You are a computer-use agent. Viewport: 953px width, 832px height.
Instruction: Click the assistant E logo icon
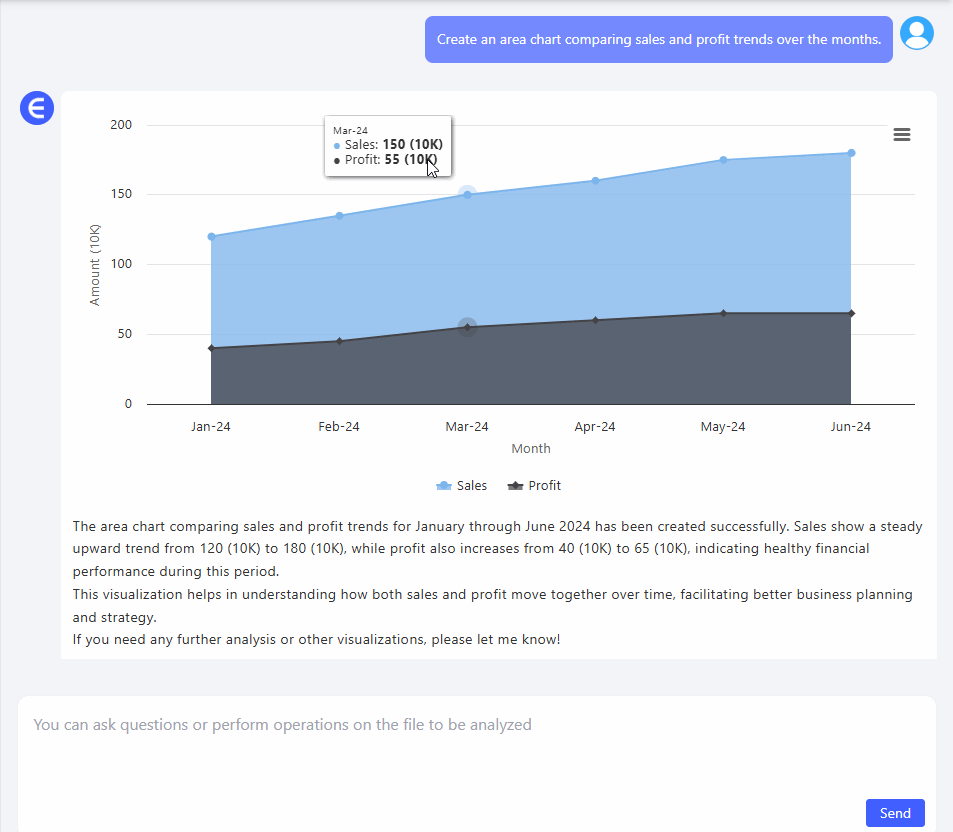pos(36,108)
